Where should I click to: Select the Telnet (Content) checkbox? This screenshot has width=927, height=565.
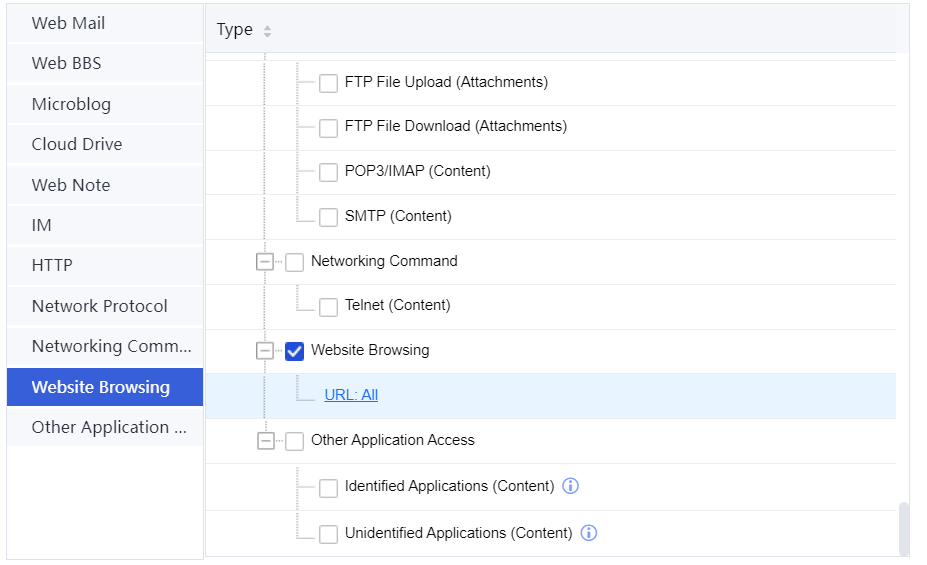click(328, 306)
